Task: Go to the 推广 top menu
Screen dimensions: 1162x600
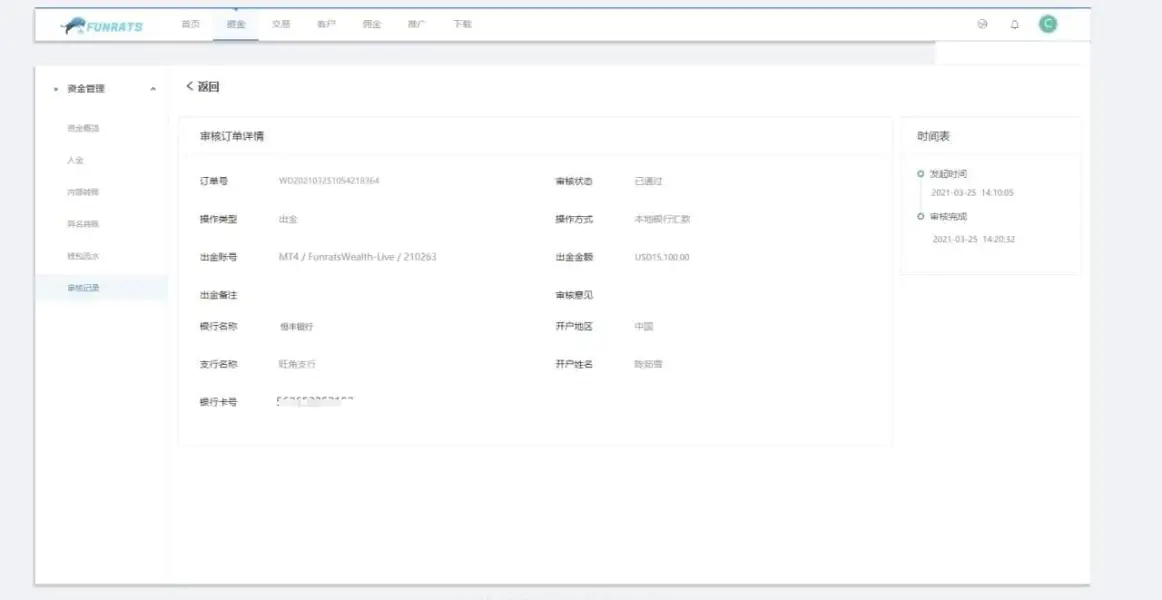Action: [x=416, y=24]
